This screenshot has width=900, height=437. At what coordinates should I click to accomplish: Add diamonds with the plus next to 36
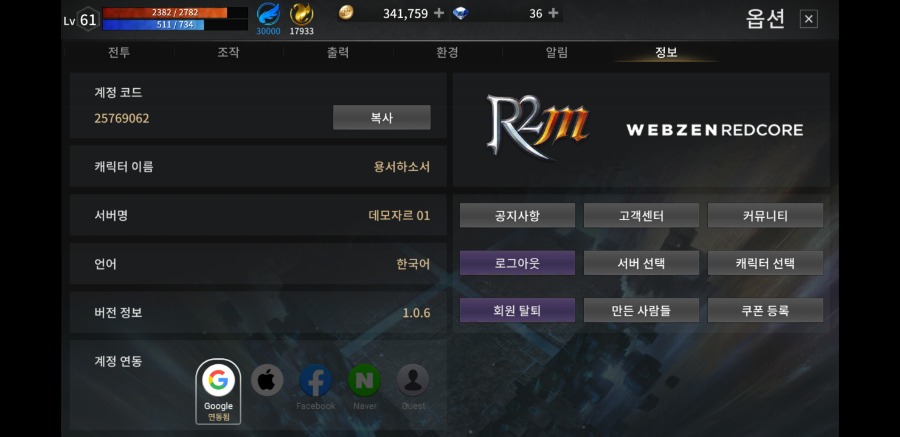click(x=553, y=13)
